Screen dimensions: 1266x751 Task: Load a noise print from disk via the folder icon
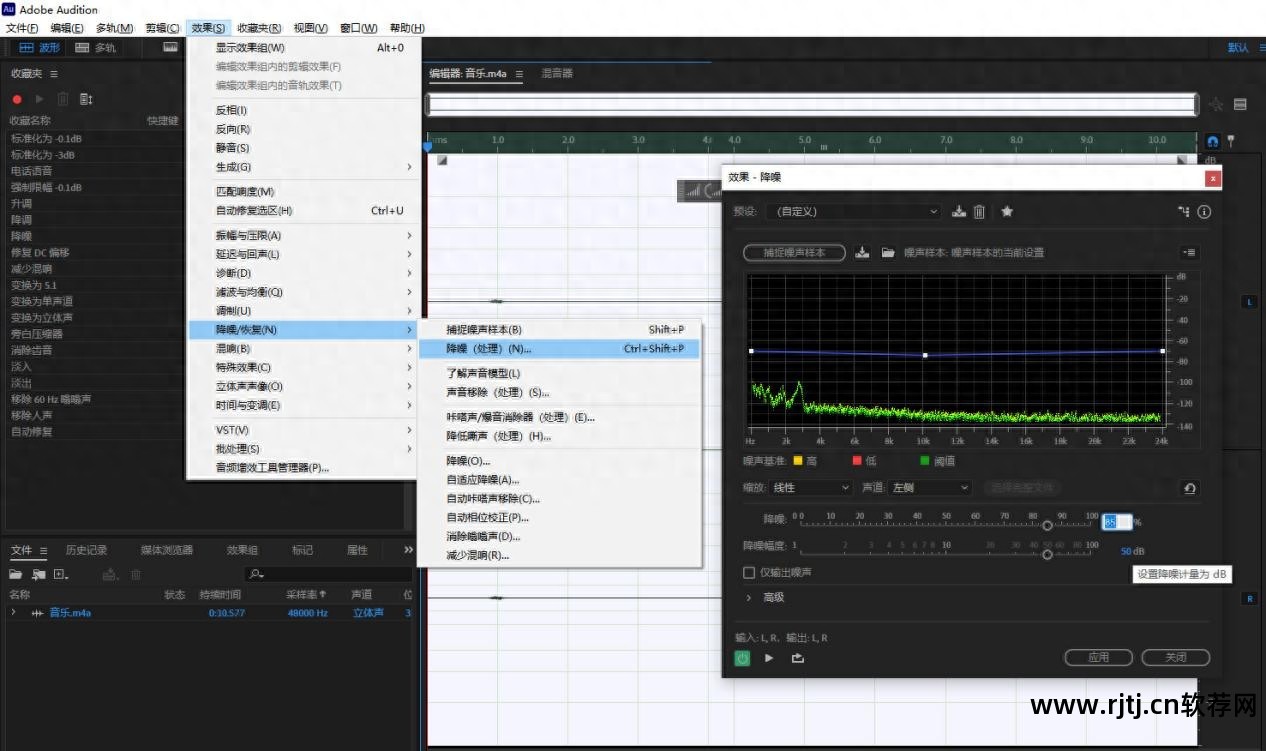[x=887, y=253]
